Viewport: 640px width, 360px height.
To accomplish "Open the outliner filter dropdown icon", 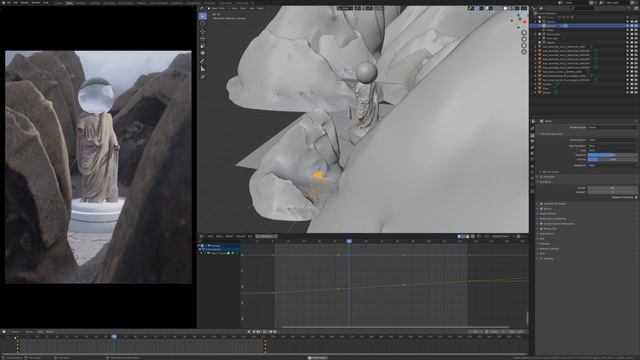I will tap(629, 8).
